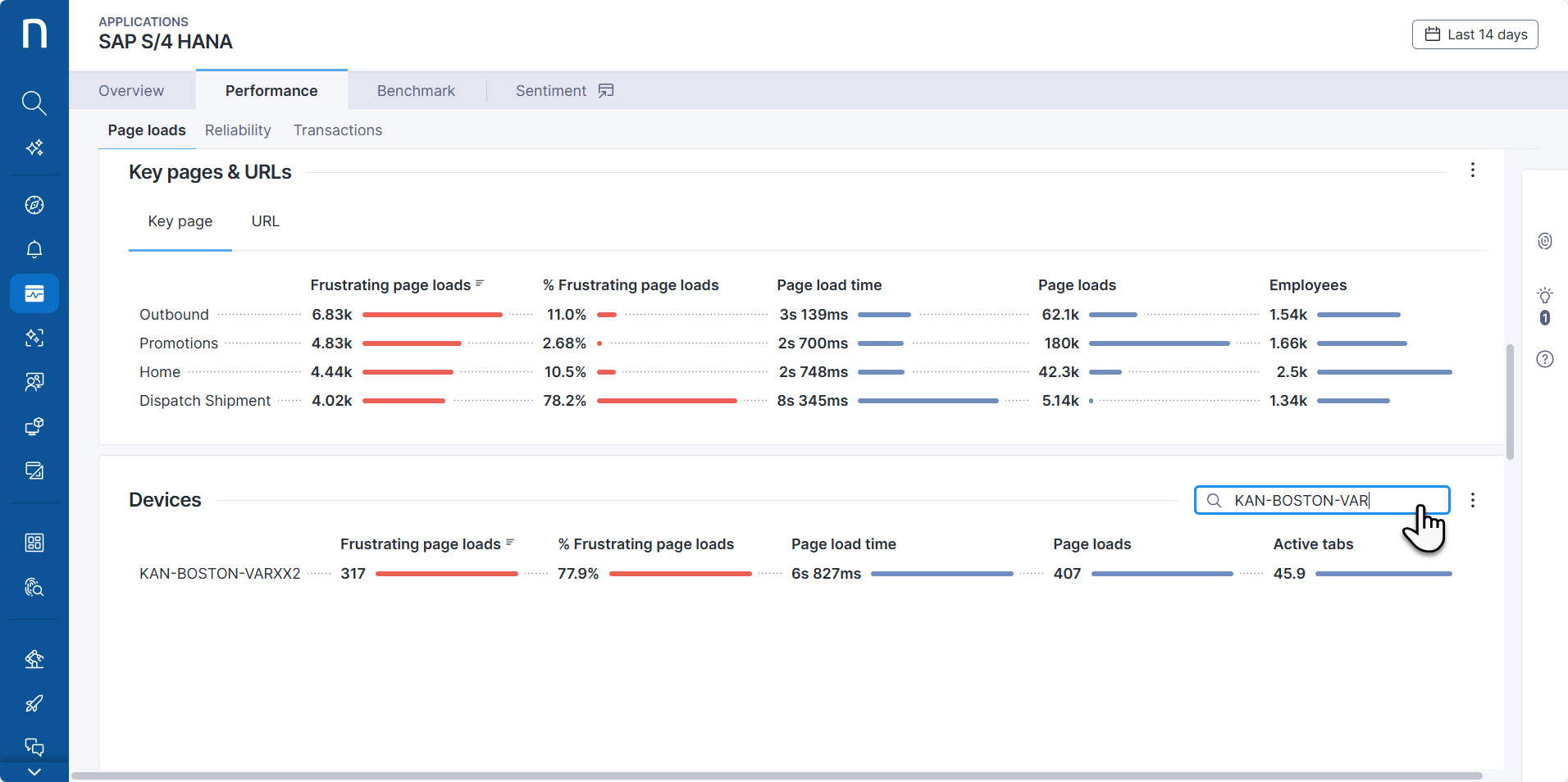Screen dimensions: 1568x782
Task: Click the compass icon in sidebar
Action: [x=34, y=205]
